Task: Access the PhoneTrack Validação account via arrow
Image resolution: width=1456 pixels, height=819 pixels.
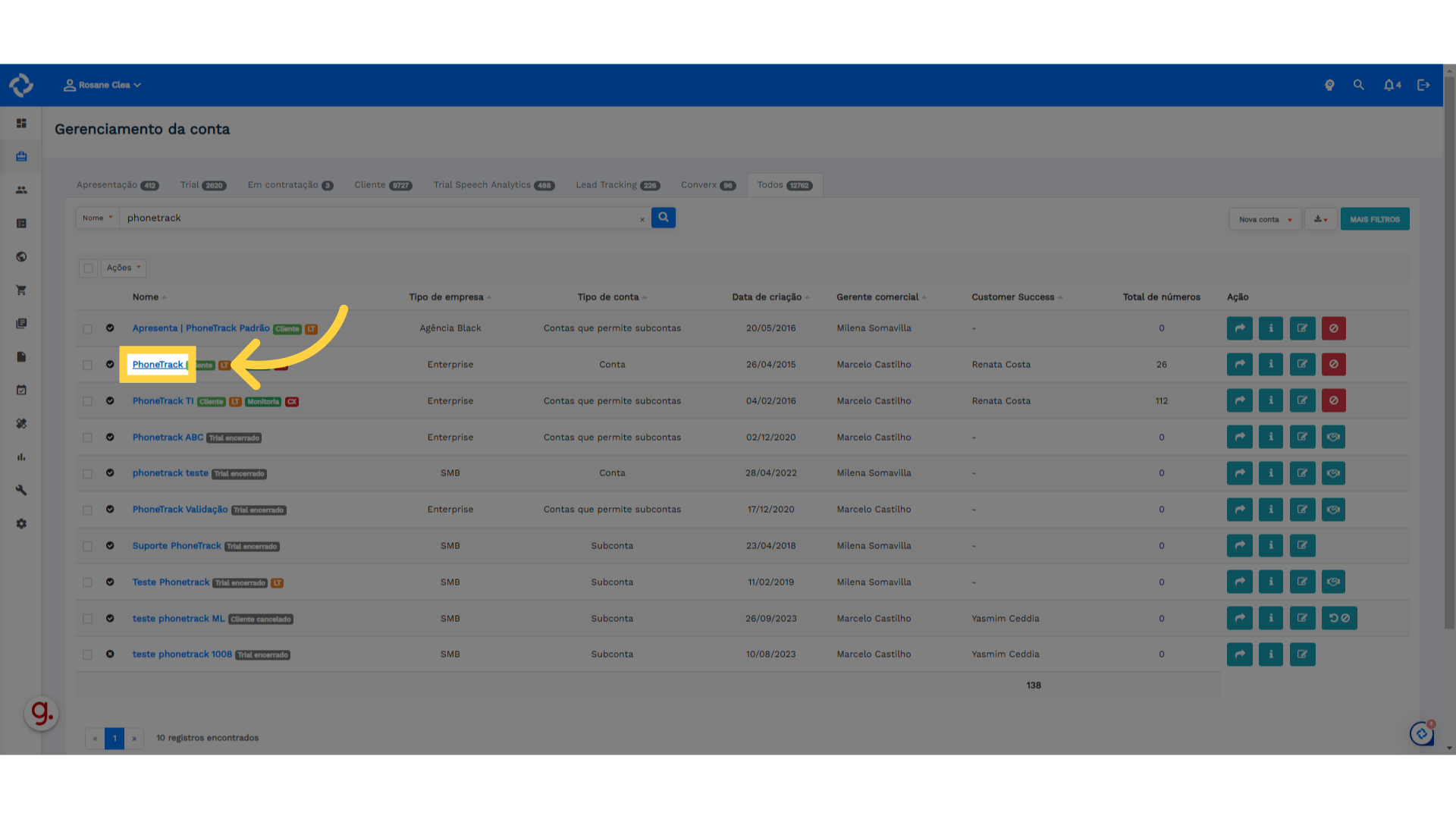Action: pos(1240,510)
